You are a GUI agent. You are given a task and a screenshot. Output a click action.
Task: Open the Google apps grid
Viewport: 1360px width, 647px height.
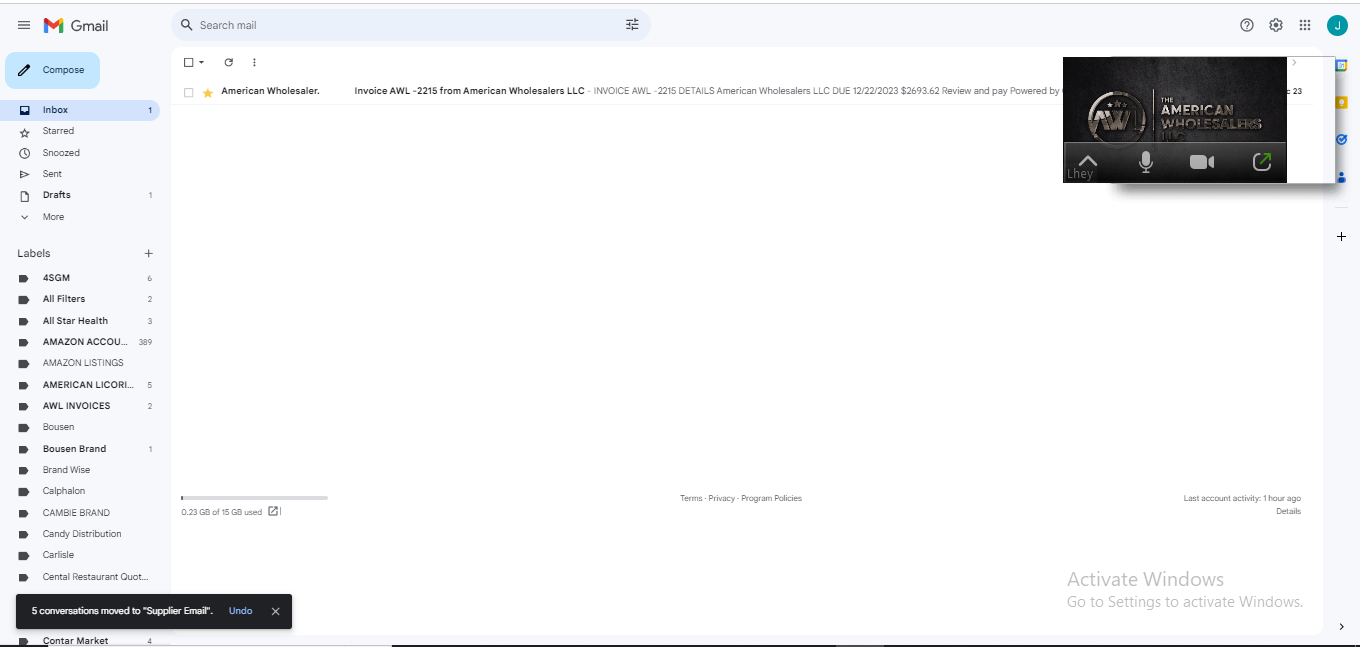[x=1305, y=25]
